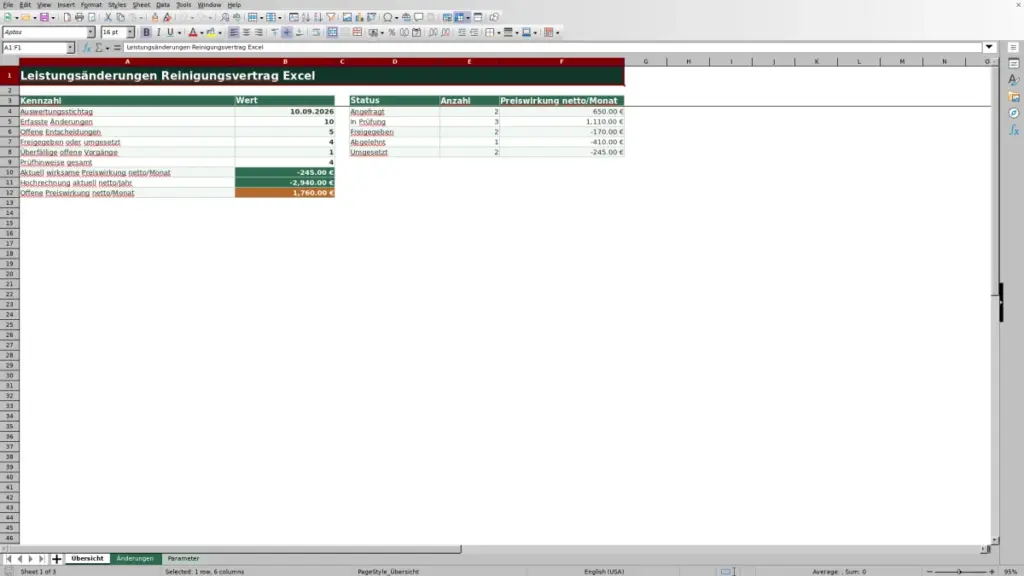Click the column G header
Screen dimensions: 1024x576
(x=646, y=61)
